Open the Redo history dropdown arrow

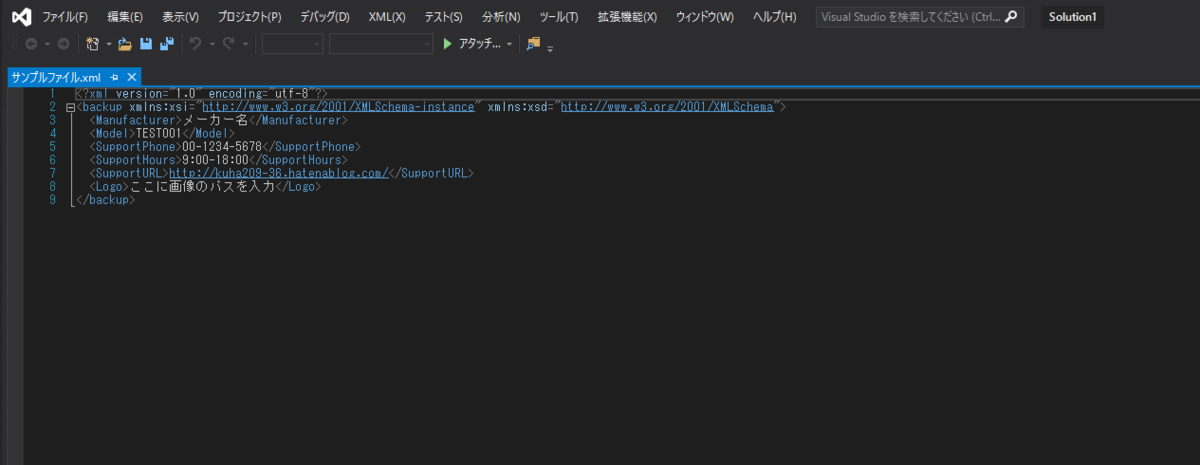[245, 44]
